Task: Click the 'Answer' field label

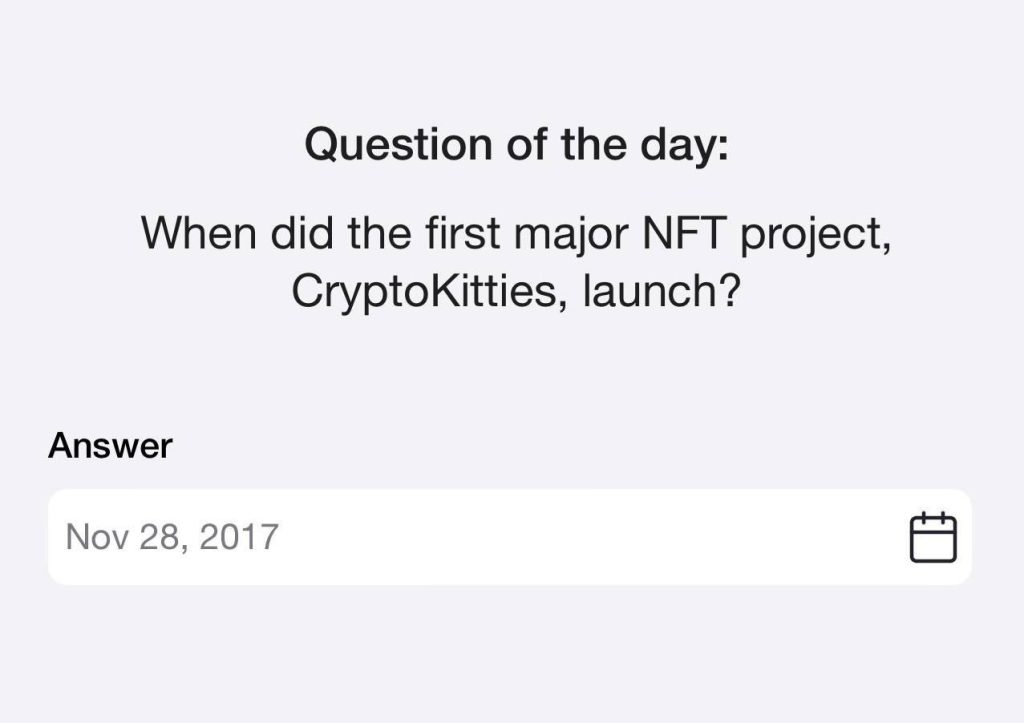Action: [110, 446]
